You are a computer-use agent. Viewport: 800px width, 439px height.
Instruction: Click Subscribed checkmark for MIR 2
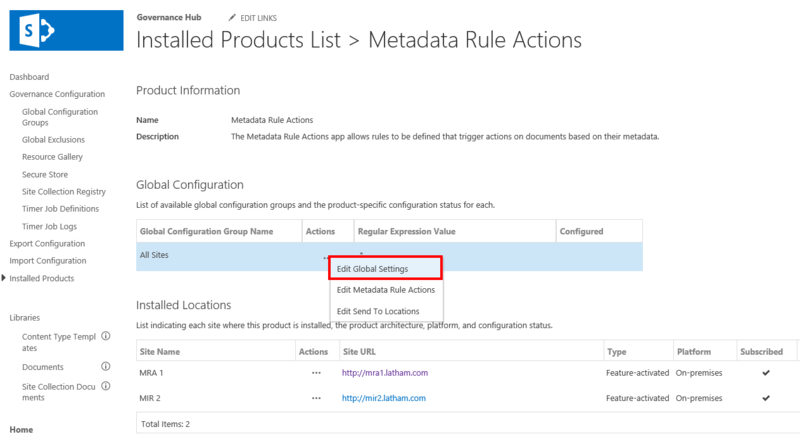765,398
